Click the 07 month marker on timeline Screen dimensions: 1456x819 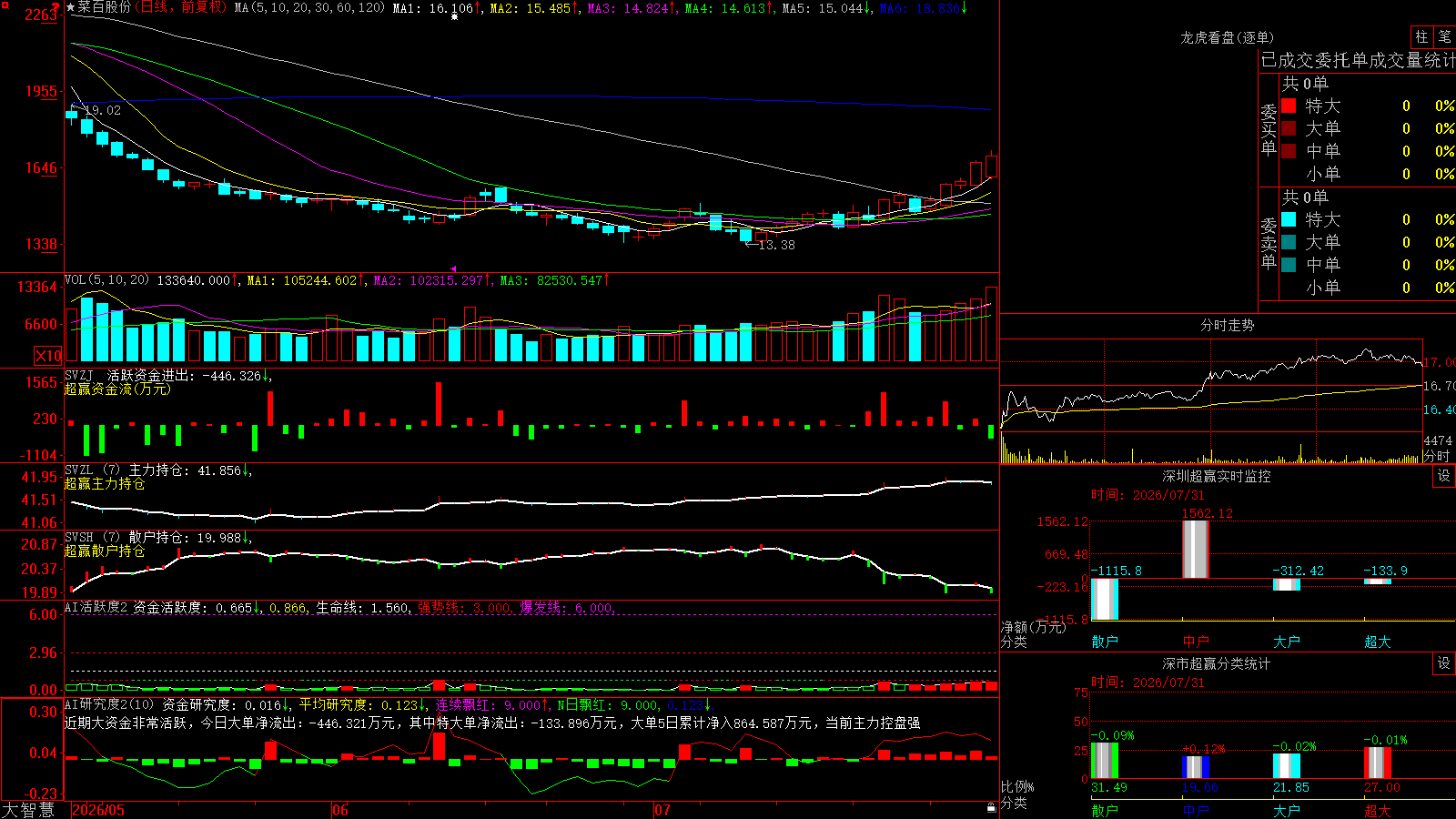pos(662,810)
